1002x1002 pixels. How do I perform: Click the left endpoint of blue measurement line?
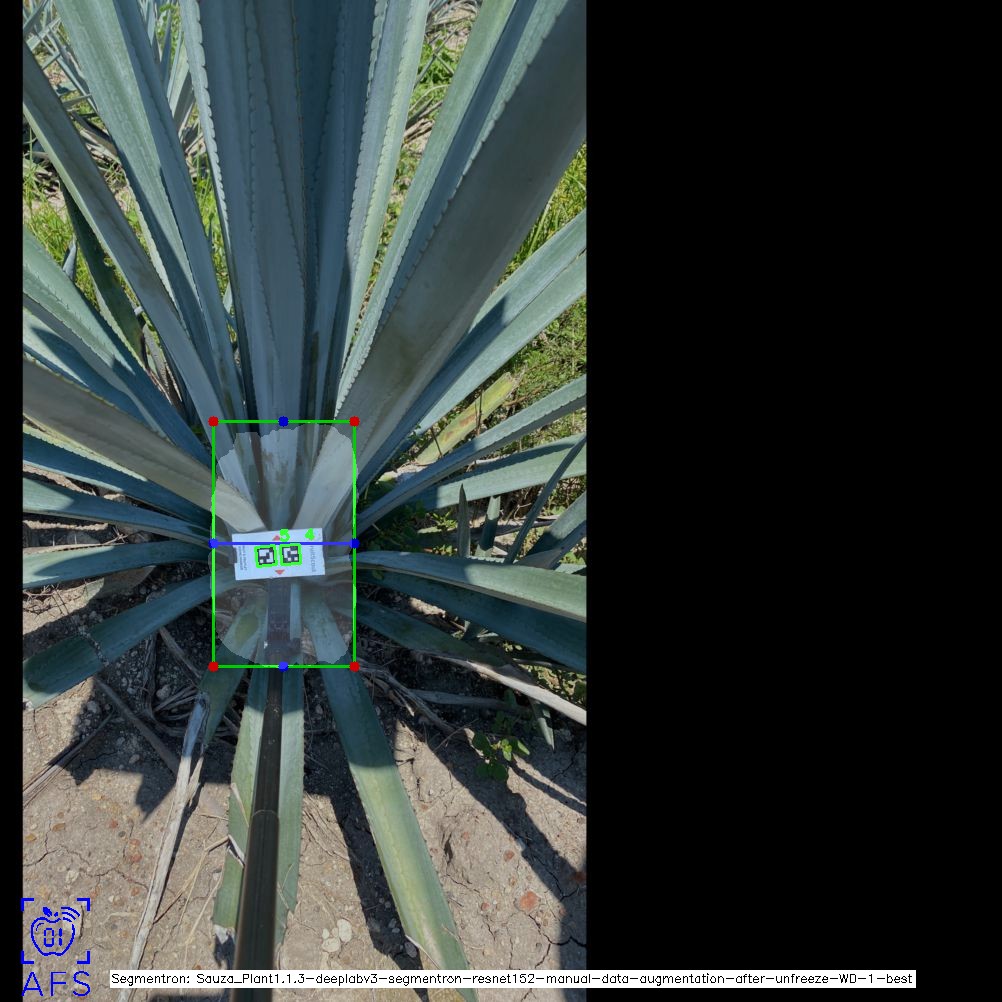(x=213, y=543)
